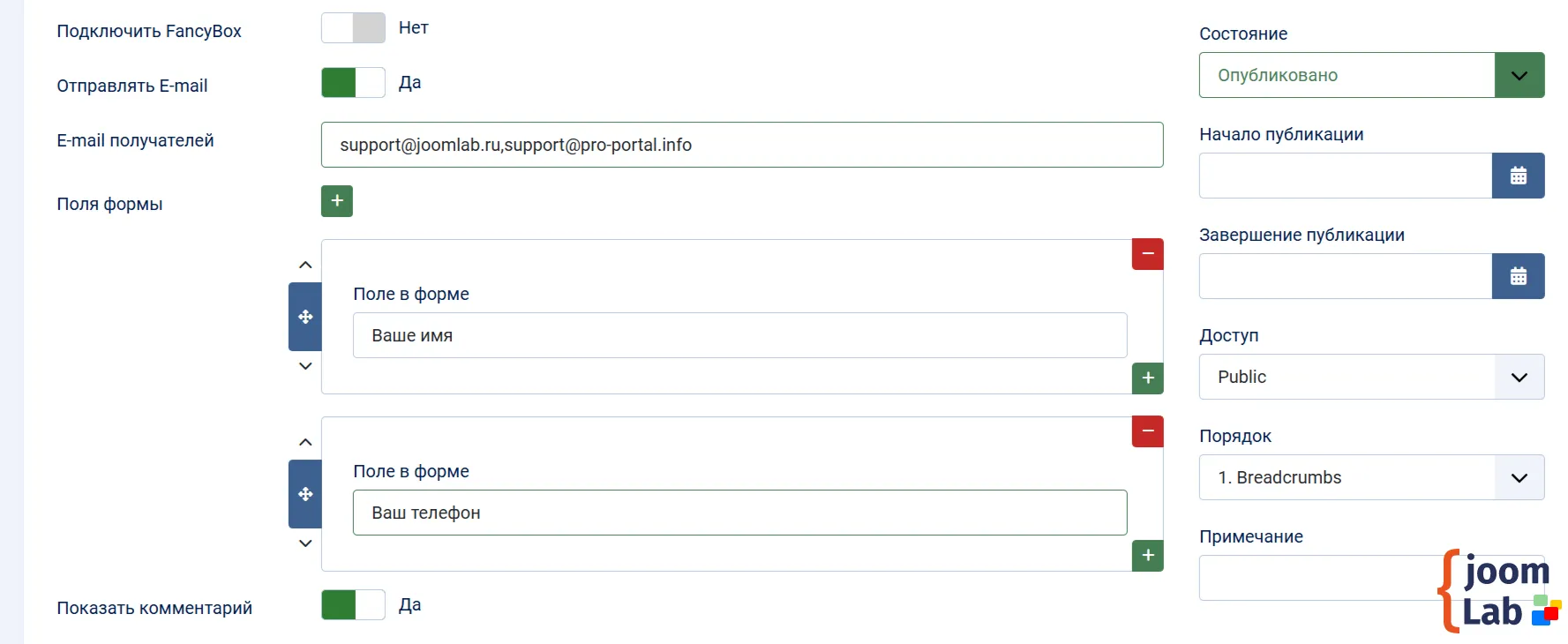
Task: Expand the Доступ dropdown
Action: (1370, 377)
